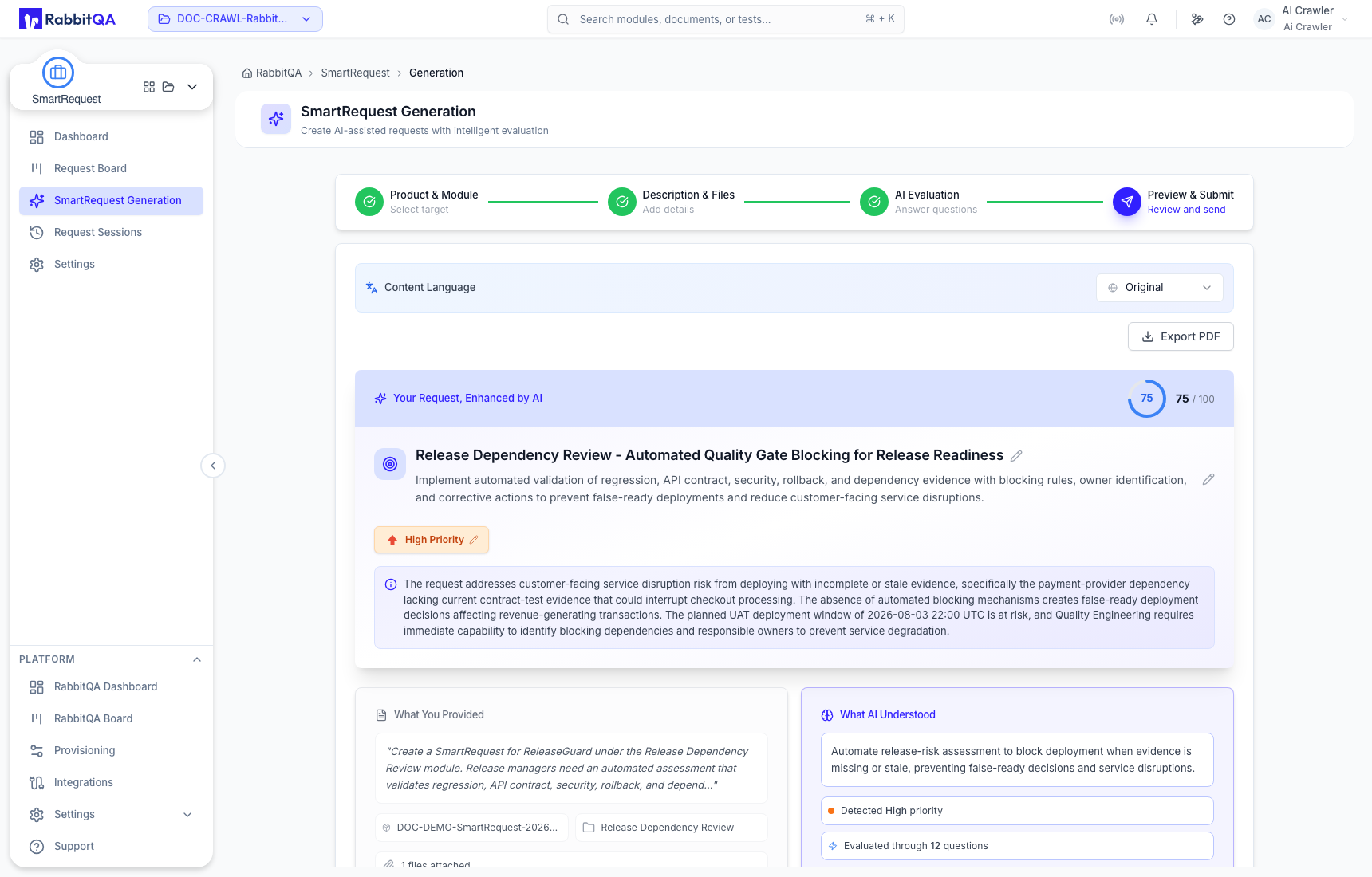Viewport: 1372px width, 877px height.
Task: Click the quoted original request text box
Action: [x=571, y=768]
